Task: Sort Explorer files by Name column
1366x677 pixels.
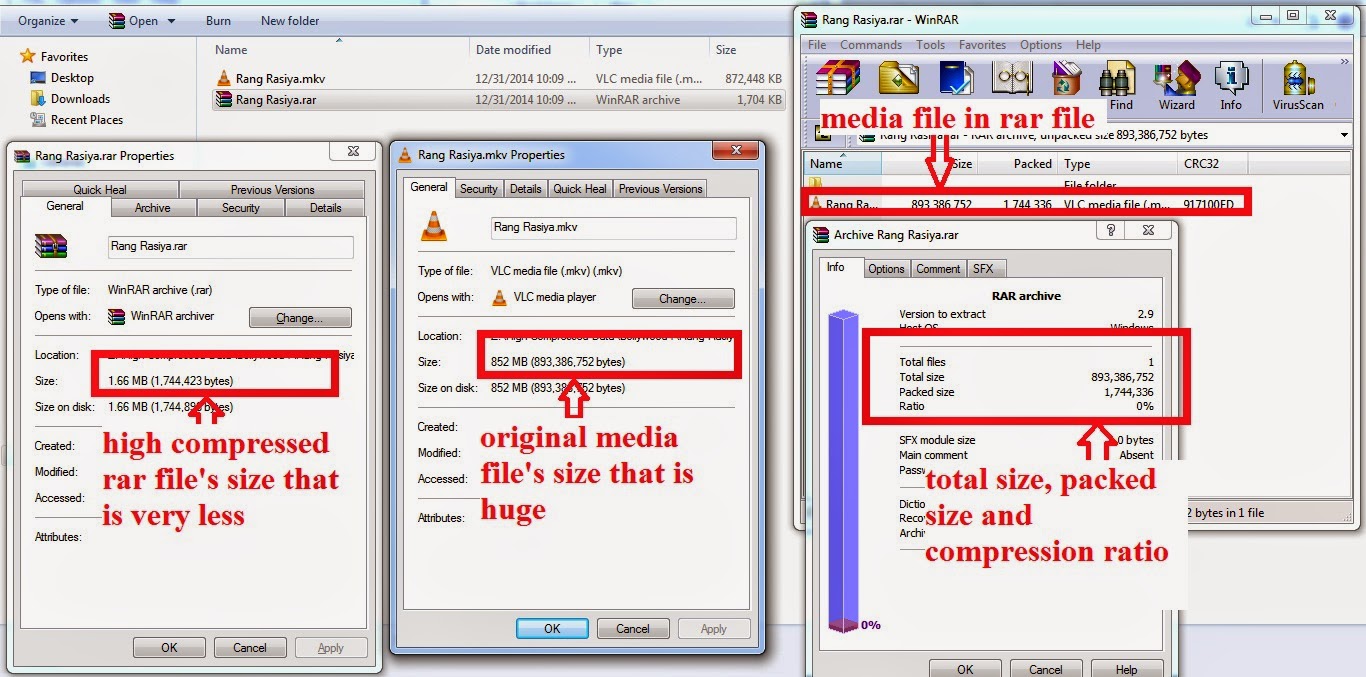Action: [338, 49]
